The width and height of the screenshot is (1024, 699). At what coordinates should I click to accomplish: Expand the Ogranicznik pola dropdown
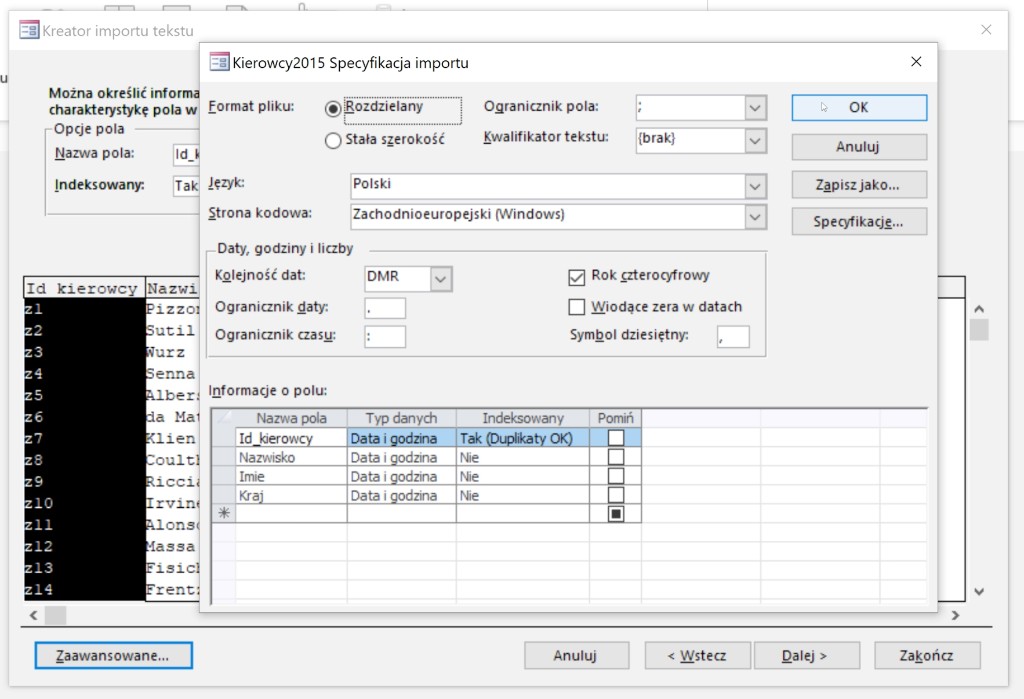pyautogui.click(x=755, y=108)
